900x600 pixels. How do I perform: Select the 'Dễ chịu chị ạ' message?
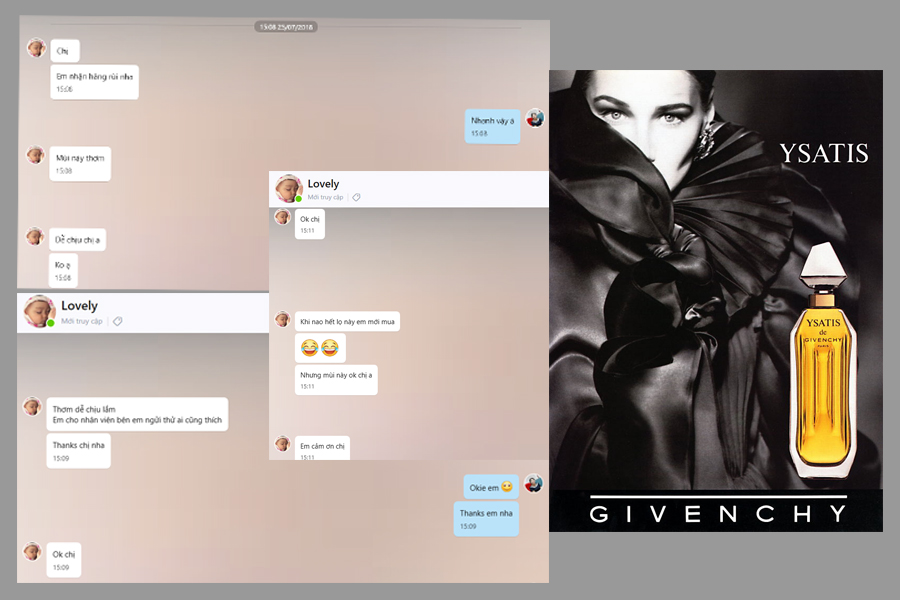point(77,239)
